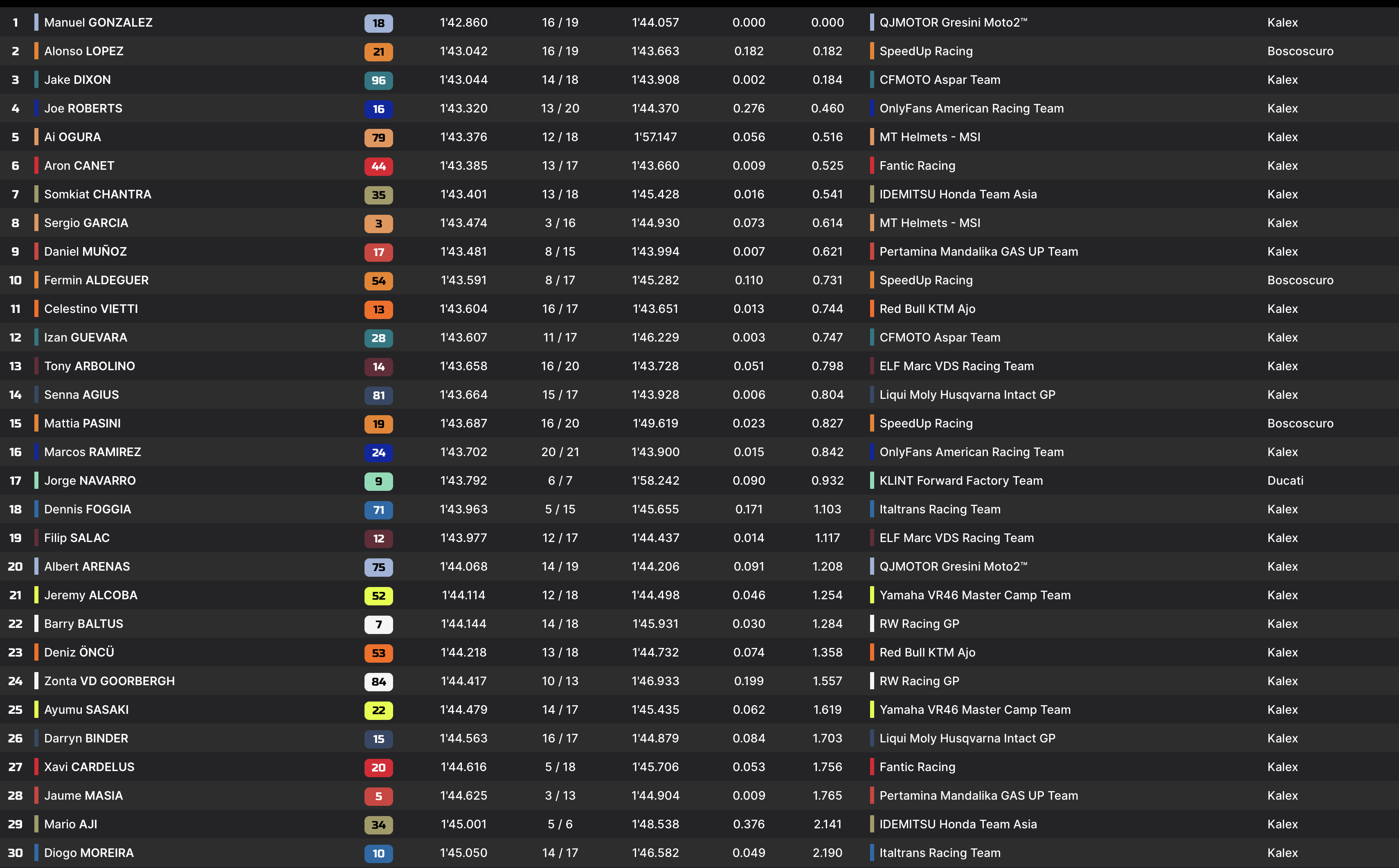Click the color bar beside Tony ARBOLINO
This screenshot has height=868, width=1399.
37,366
